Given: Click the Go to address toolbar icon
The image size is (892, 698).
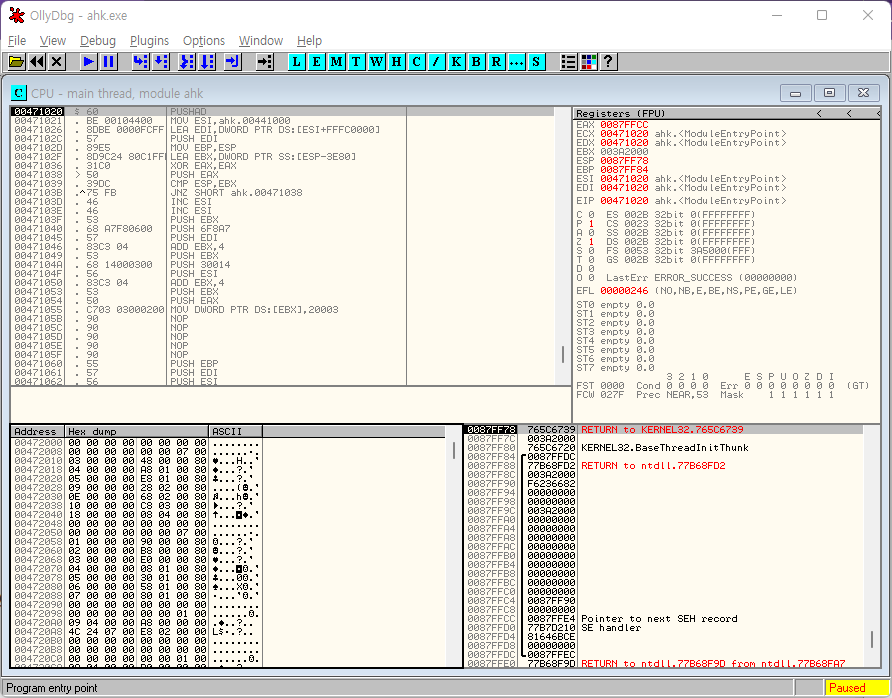Looking at the screenshot, I should (265, 61).
